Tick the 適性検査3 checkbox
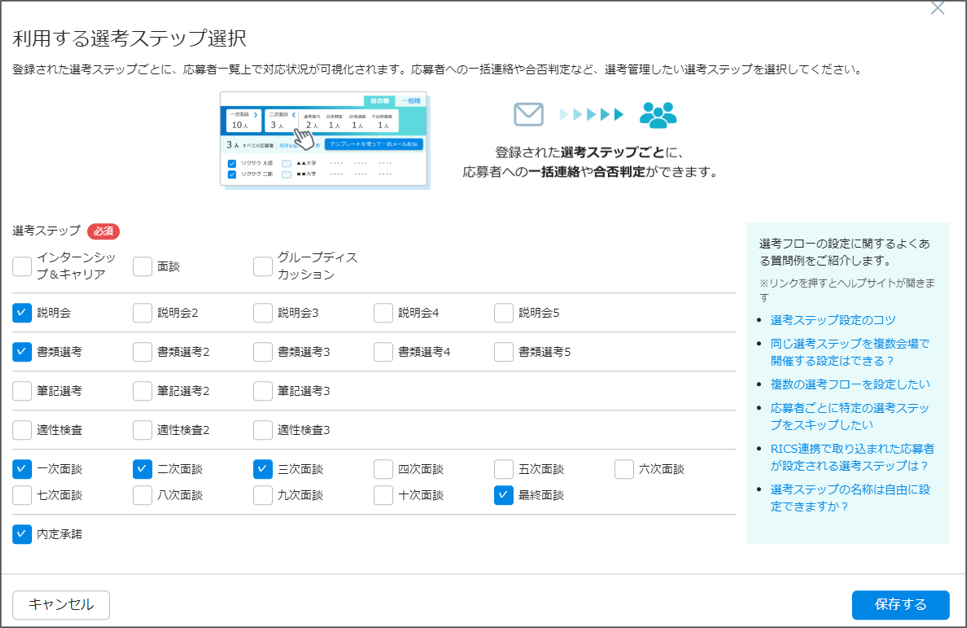Screen dimensions: 967x628 tap(263, 430)
